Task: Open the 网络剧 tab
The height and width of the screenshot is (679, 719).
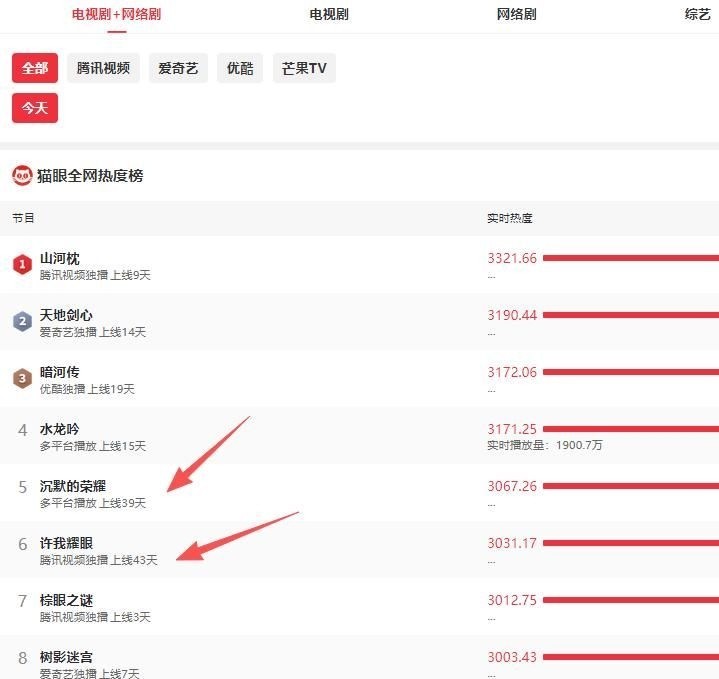Action: point(516,14)
